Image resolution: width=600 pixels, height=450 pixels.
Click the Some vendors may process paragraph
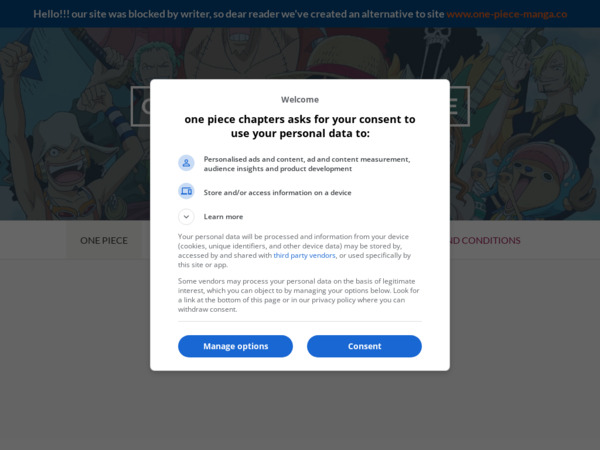[298, 295]
